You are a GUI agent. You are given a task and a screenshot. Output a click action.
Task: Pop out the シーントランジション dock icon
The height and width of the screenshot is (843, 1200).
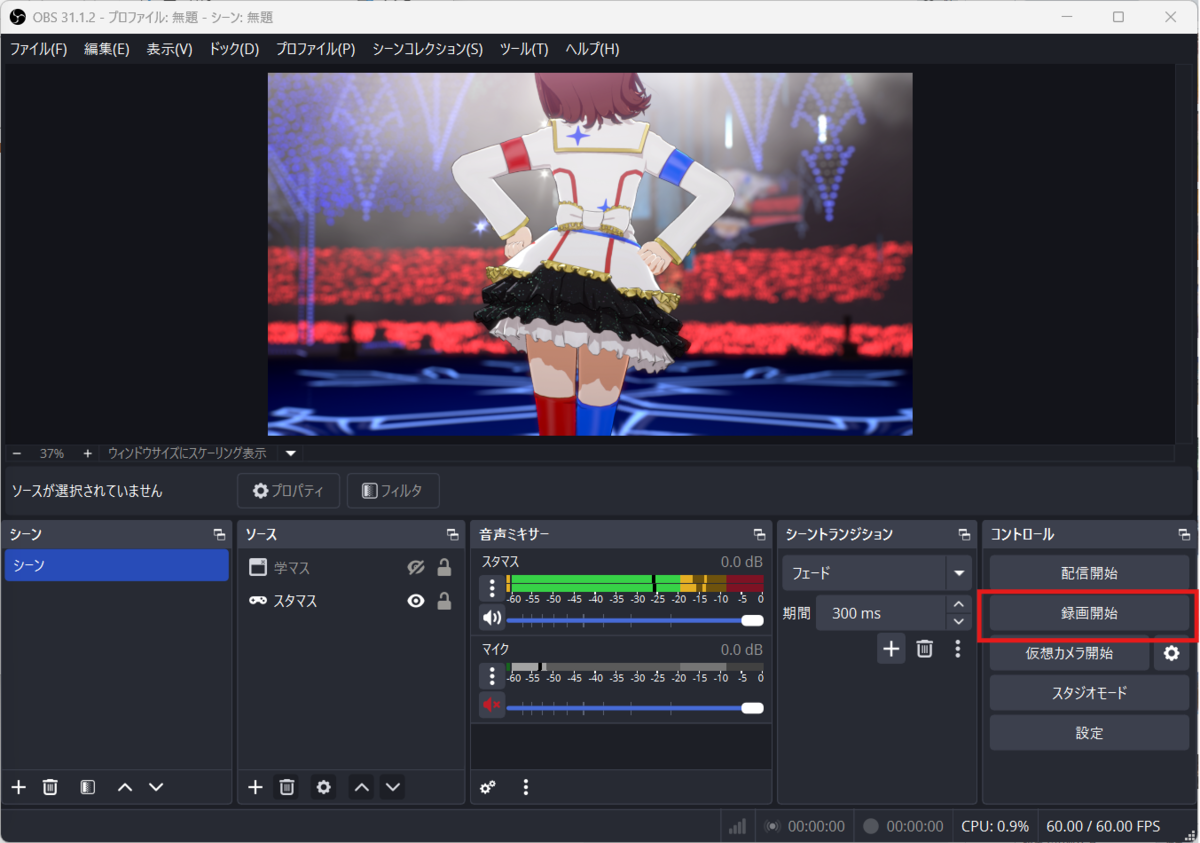click(964, 535)
